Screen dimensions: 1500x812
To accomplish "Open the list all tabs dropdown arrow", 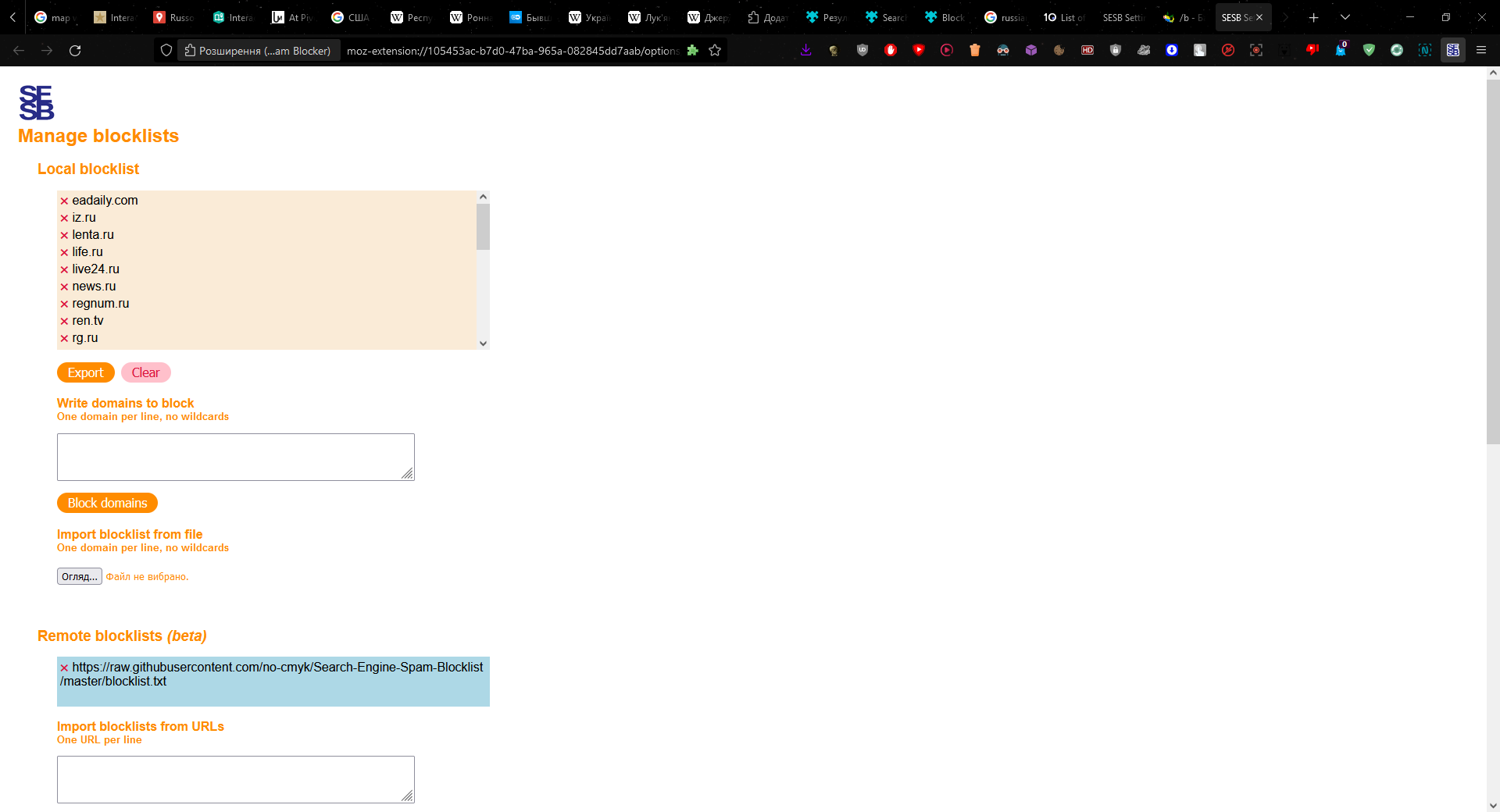I will 1345,17.
